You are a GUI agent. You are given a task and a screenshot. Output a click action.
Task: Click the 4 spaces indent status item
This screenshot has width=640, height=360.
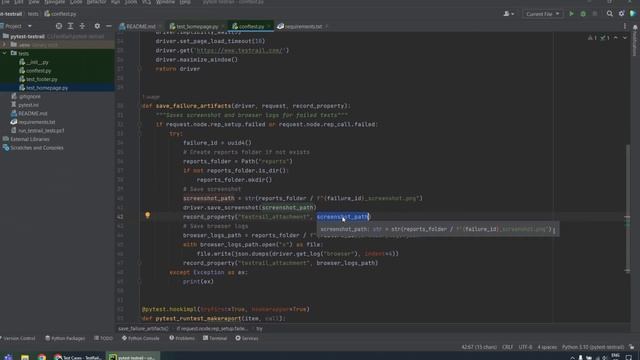(547, 347)
